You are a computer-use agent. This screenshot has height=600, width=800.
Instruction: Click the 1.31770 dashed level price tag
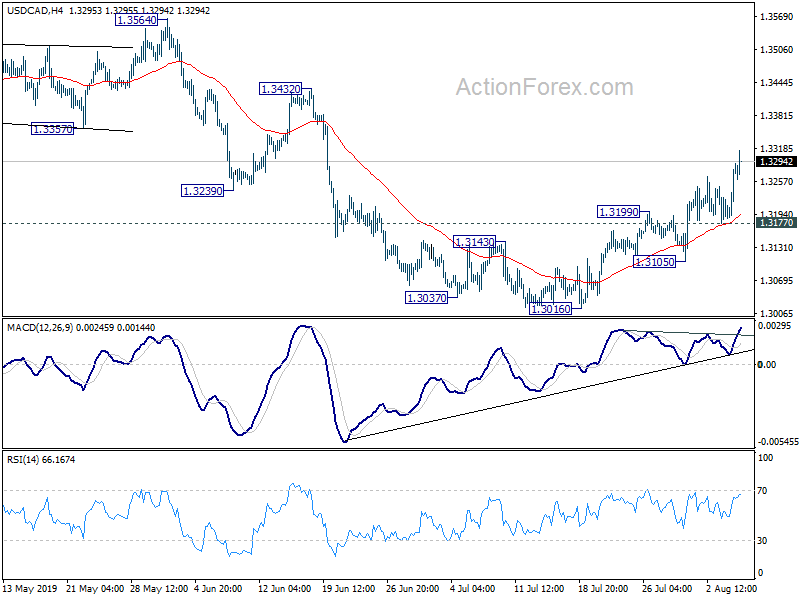click(776, 223)
